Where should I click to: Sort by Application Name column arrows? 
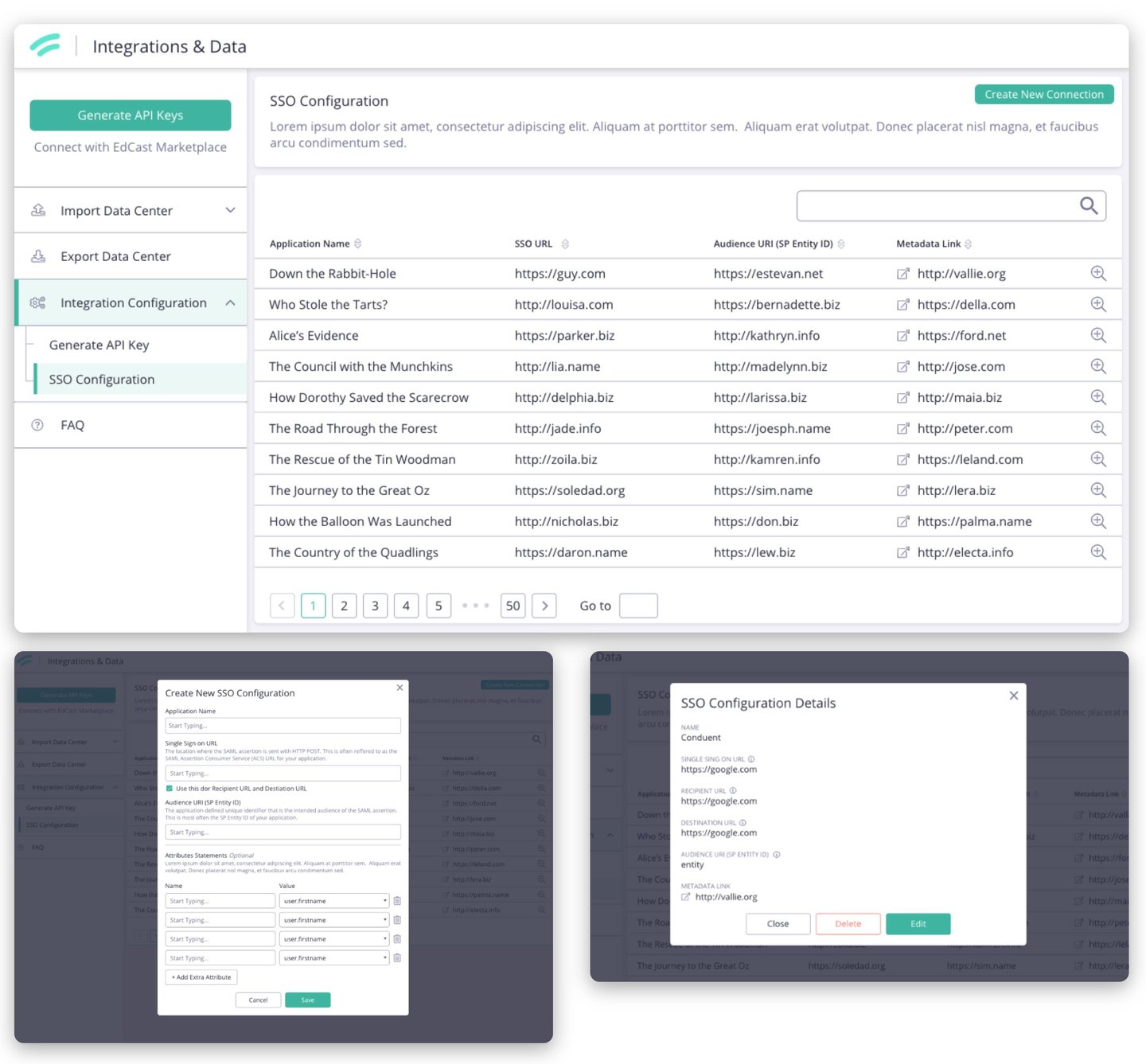[358, 244]
